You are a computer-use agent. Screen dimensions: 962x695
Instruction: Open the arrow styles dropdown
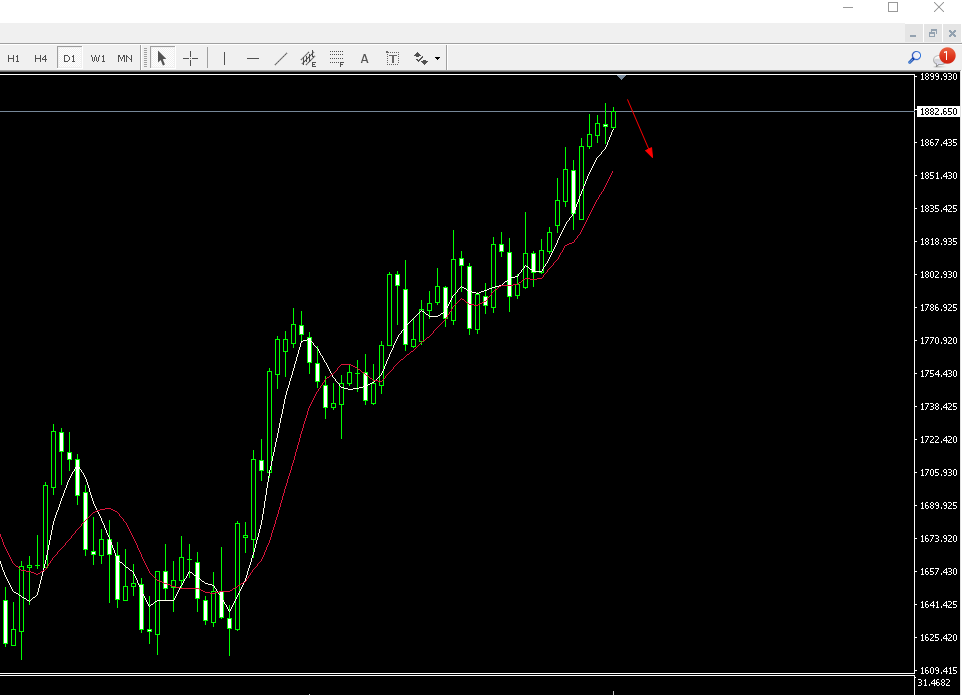tap(437, 57)
